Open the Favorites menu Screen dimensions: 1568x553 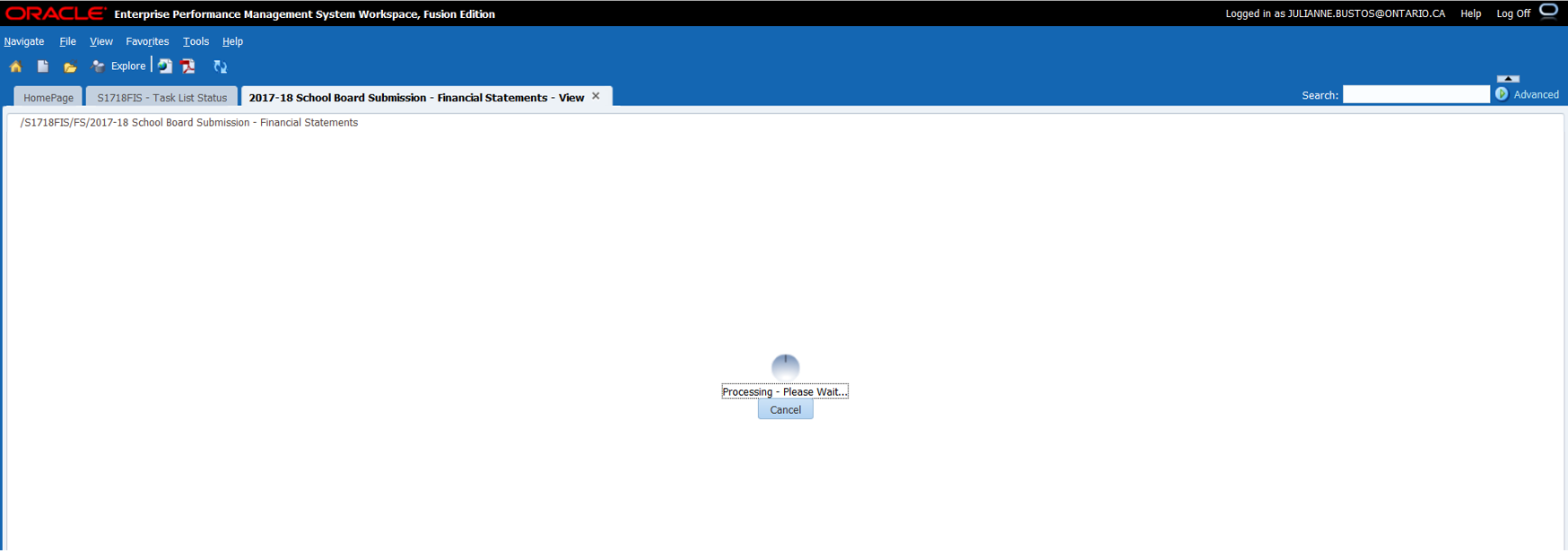(147, 41)
